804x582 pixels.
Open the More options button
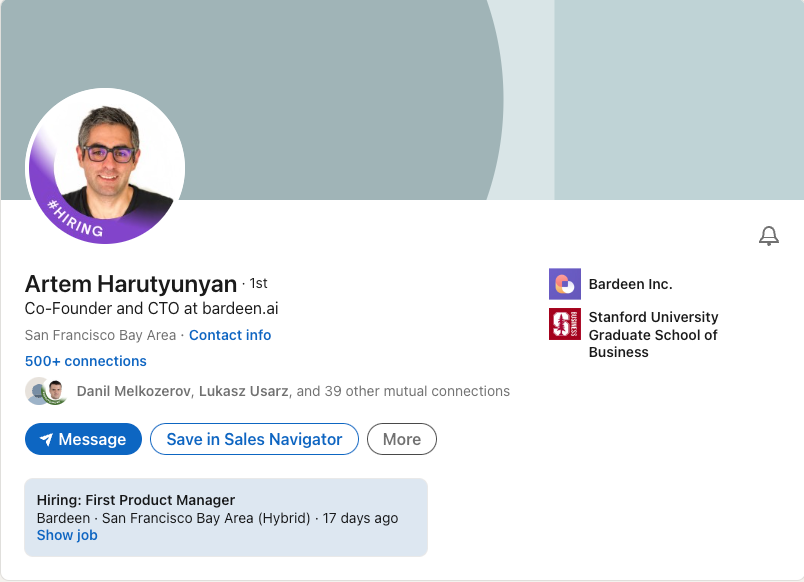pos(402,439)
